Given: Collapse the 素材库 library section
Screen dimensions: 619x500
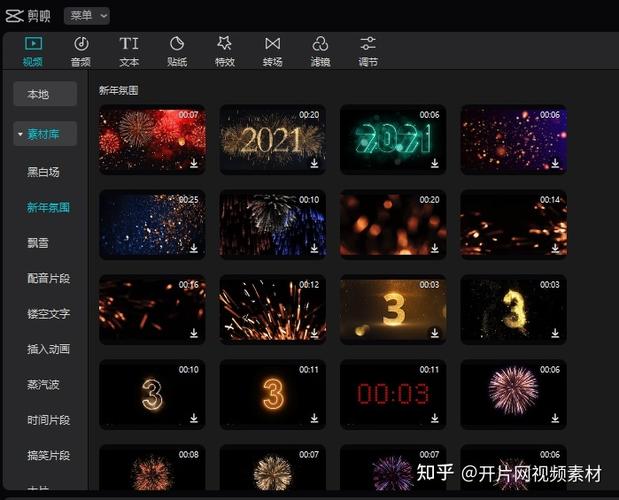Looking at the screenshot, I should (x=21, y=134).
